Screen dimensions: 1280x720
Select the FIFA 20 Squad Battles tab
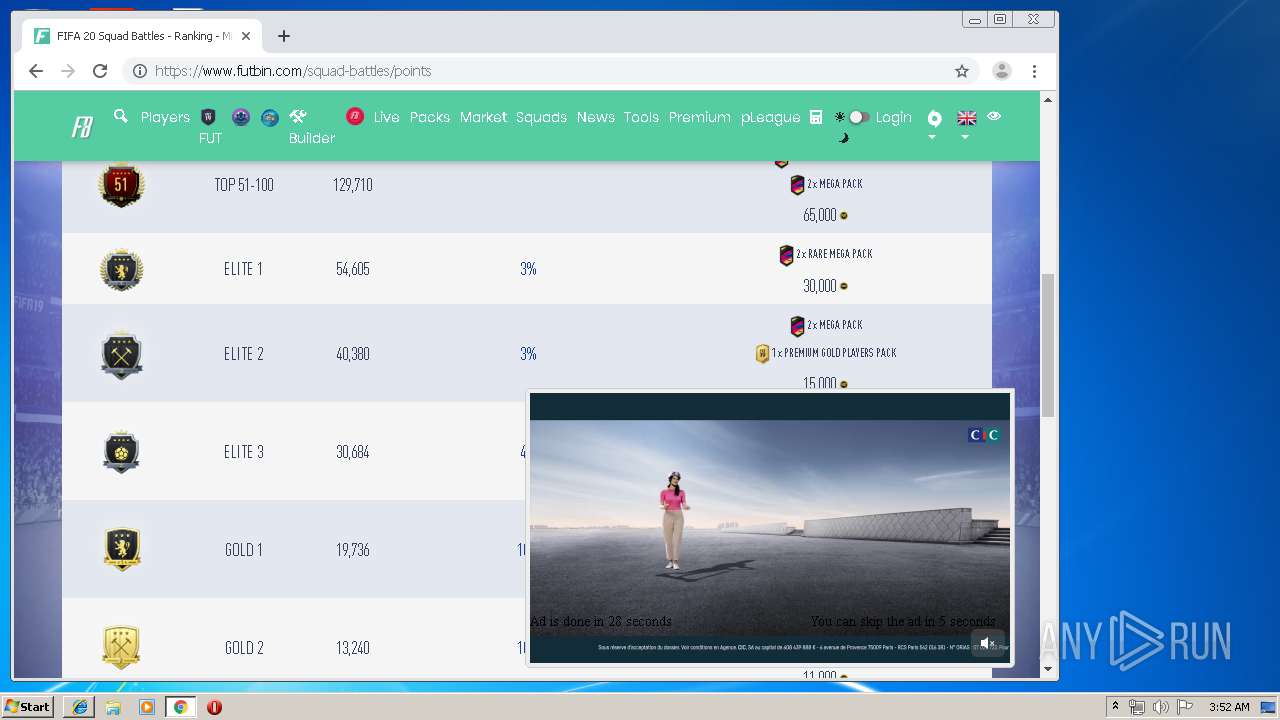(x=143, y=36)
